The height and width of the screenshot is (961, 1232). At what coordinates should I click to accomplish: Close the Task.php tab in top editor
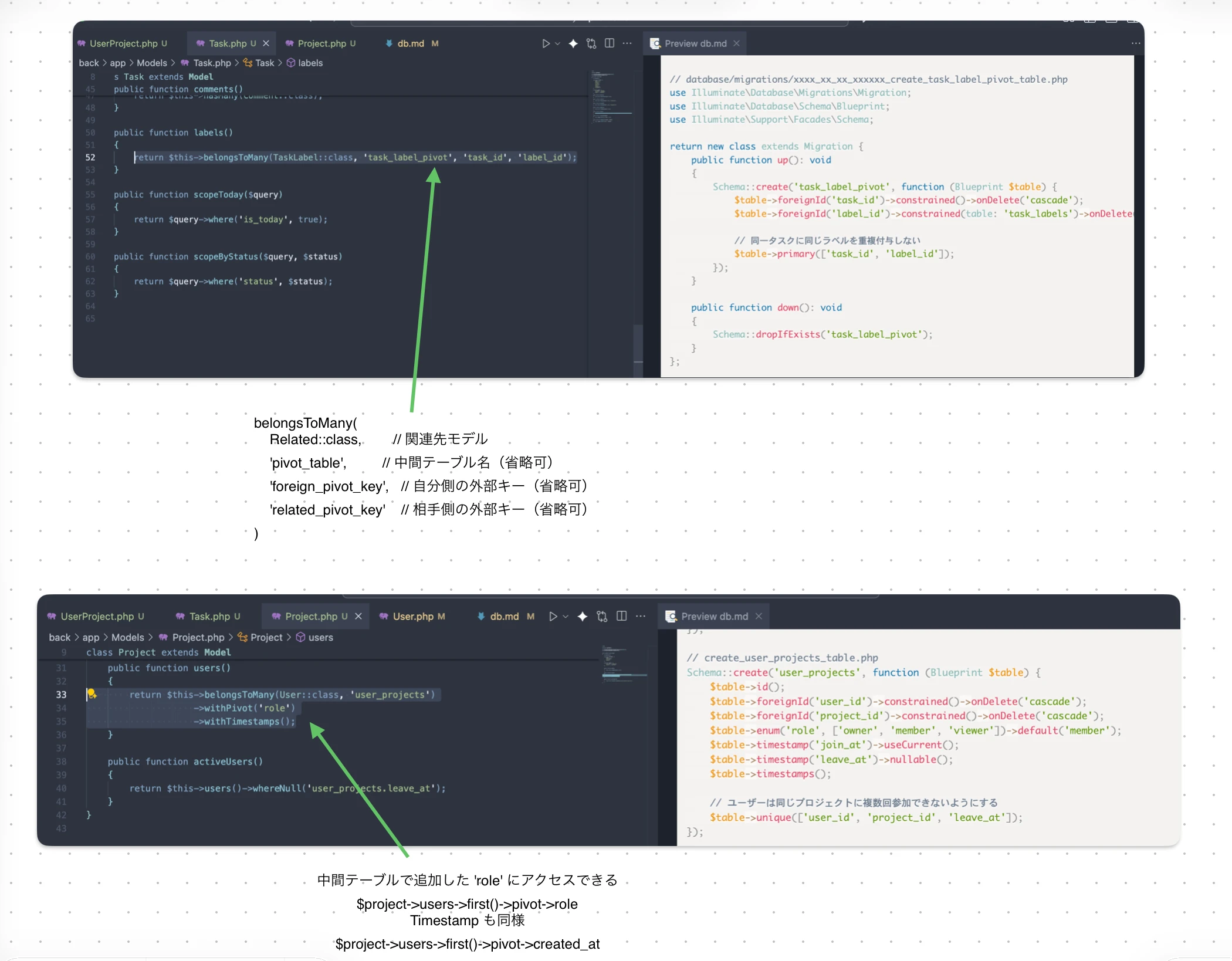coord(266,43)
